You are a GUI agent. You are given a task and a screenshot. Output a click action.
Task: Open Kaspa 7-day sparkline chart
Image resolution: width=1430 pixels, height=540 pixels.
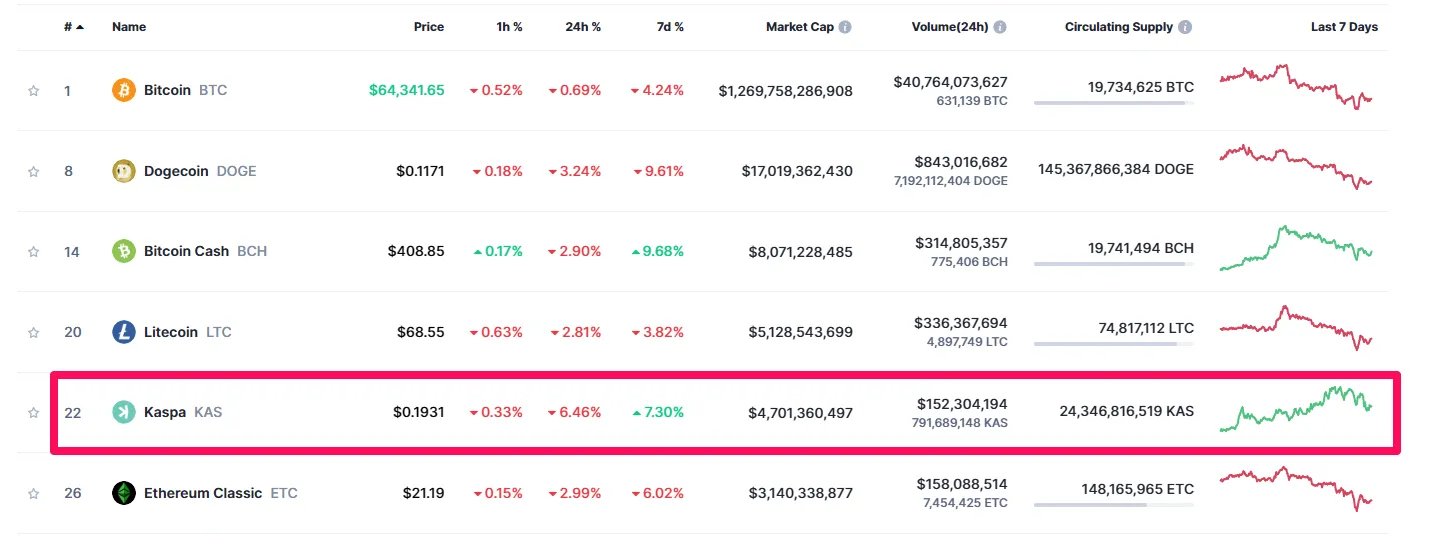pyautogui.click(x=1296, y=409)
